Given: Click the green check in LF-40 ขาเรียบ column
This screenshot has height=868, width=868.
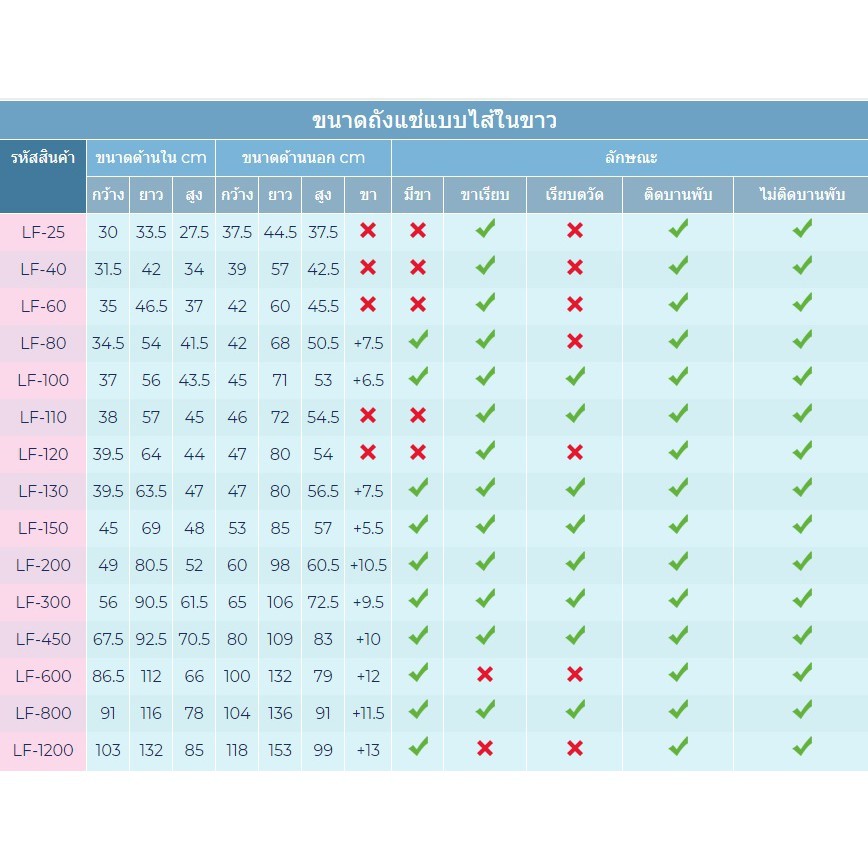Looking at the screenshot, I should [x=485, y=267].
